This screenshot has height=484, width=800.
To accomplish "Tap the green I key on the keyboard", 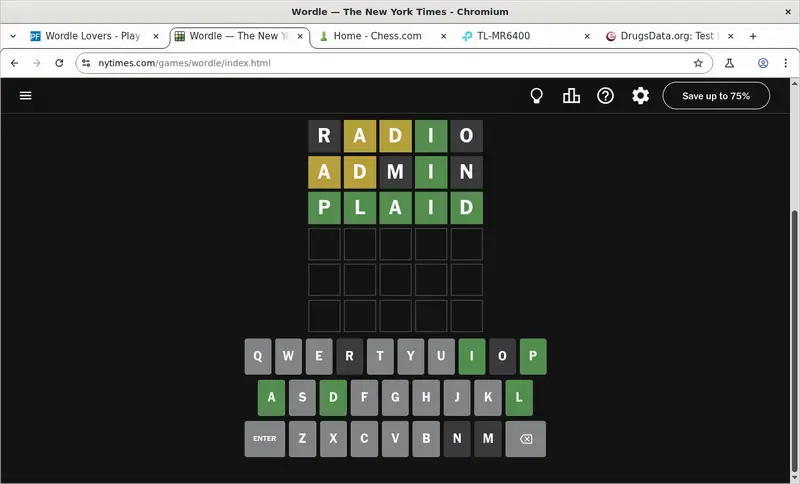I will tap(472, 356).
